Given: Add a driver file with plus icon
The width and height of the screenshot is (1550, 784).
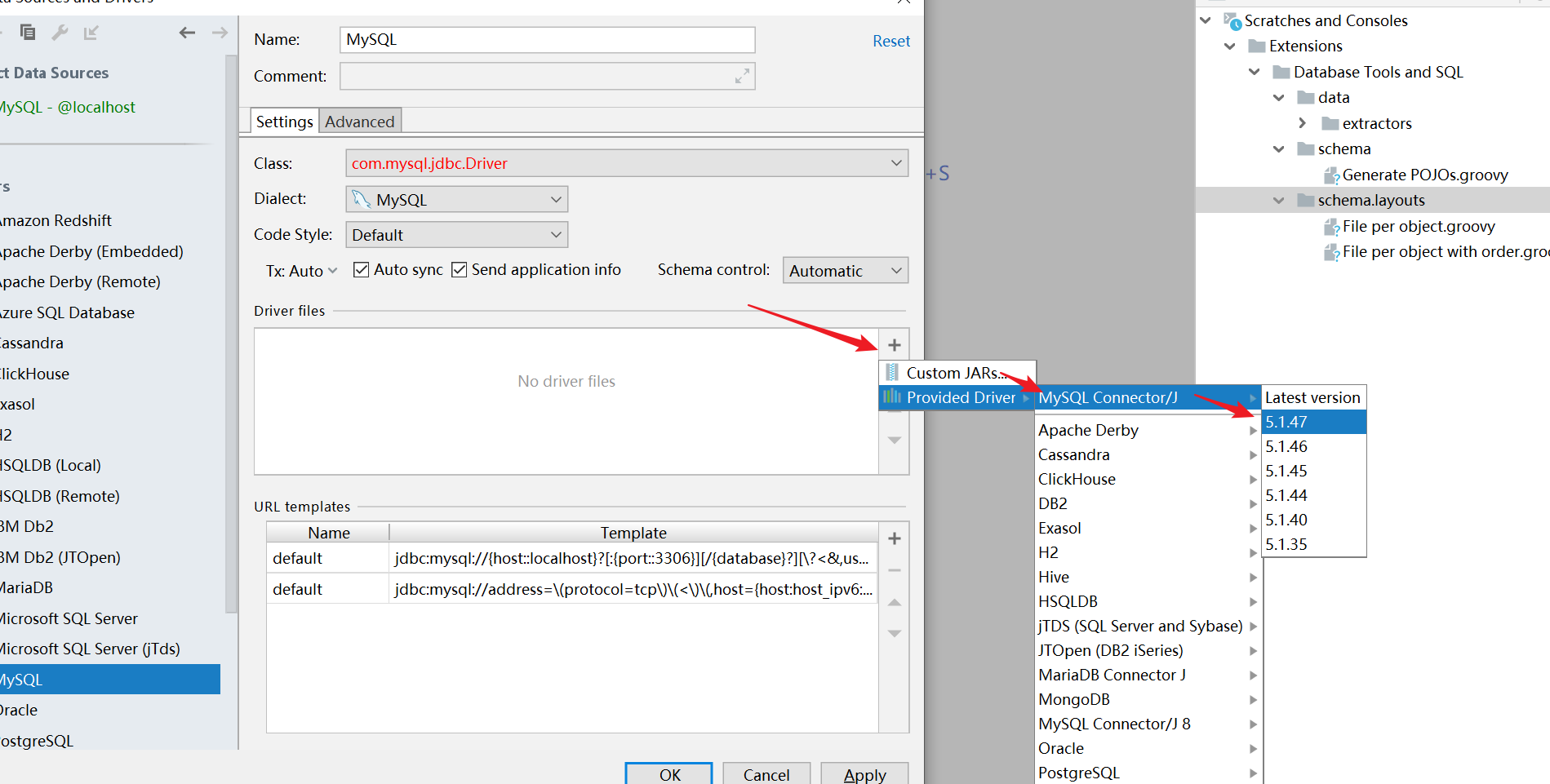Looking at the screenshot, I should coord(895,345).
